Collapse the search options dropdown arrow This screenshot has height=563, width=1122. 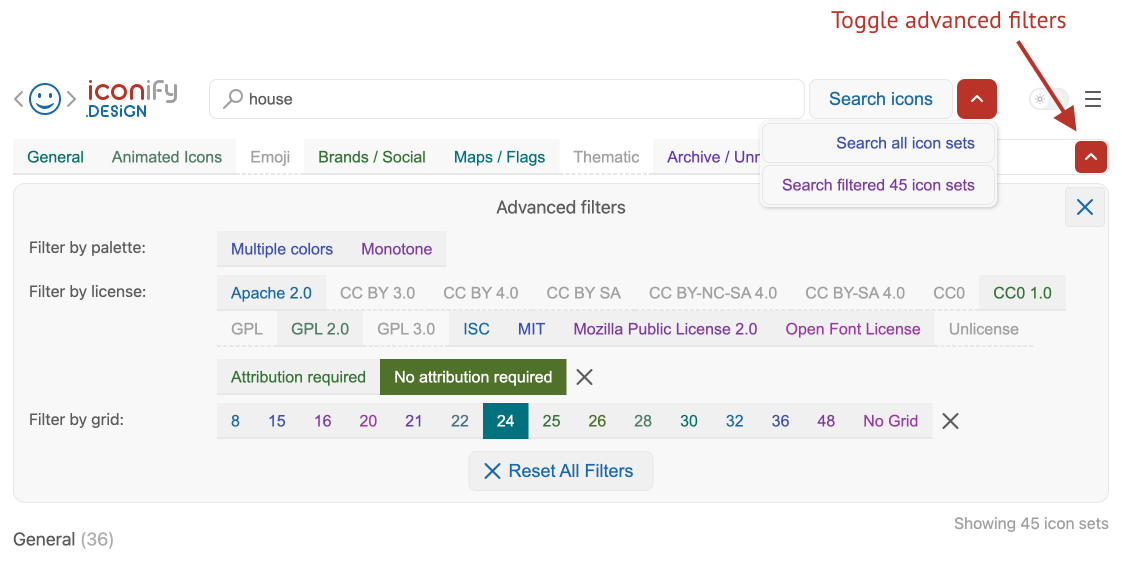976,99
